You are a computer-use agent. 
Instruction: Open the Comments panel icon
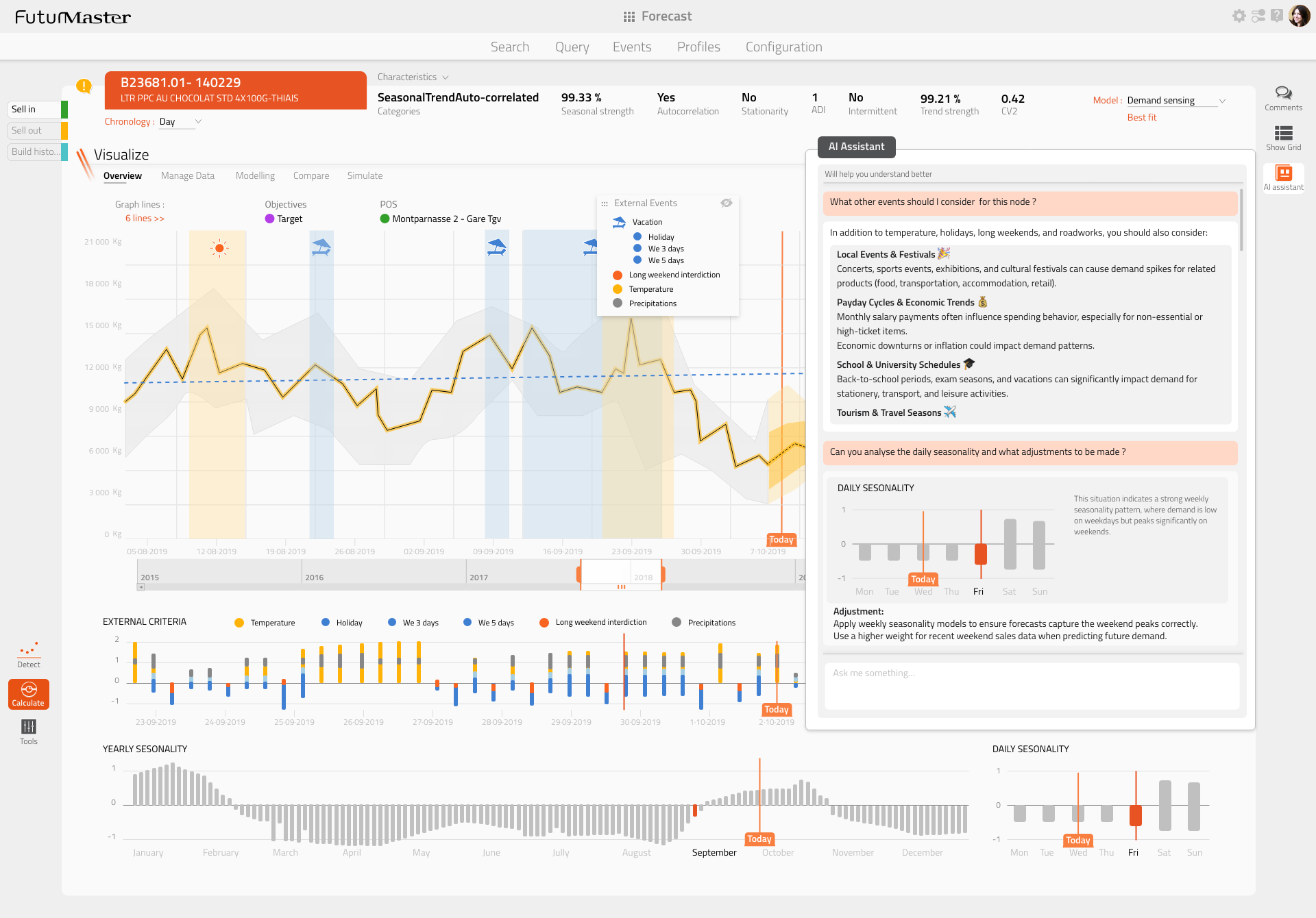tap(1283, 93)
